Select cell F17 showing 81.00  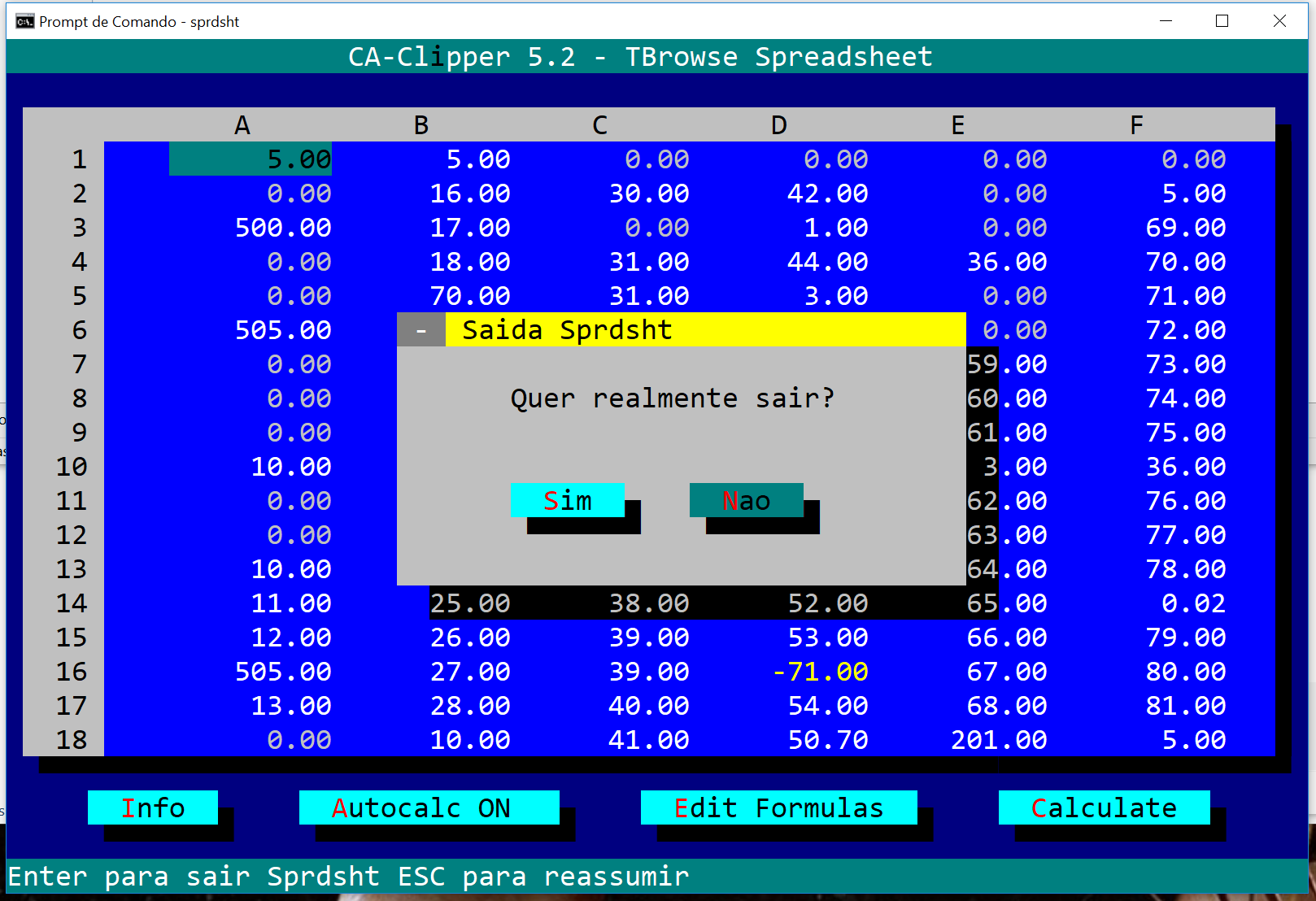coord(1186,705)
